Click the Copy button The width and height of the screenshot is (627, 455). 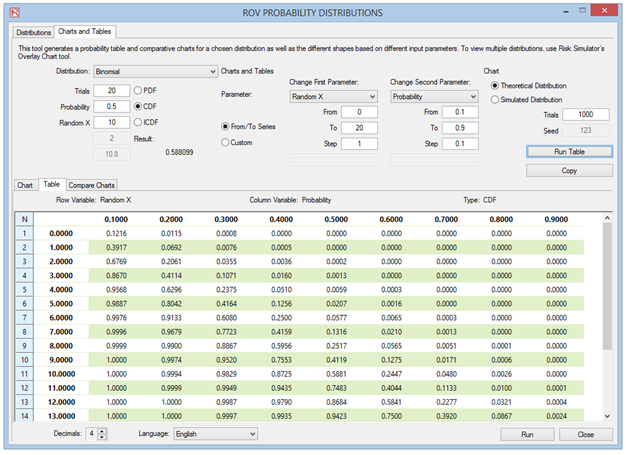click(x=569, y=171)
